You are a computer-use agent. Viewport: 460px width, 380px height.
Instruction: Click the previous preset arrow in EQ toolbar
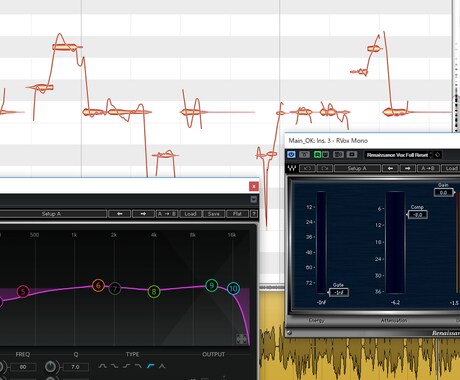[x=120, y=214]
